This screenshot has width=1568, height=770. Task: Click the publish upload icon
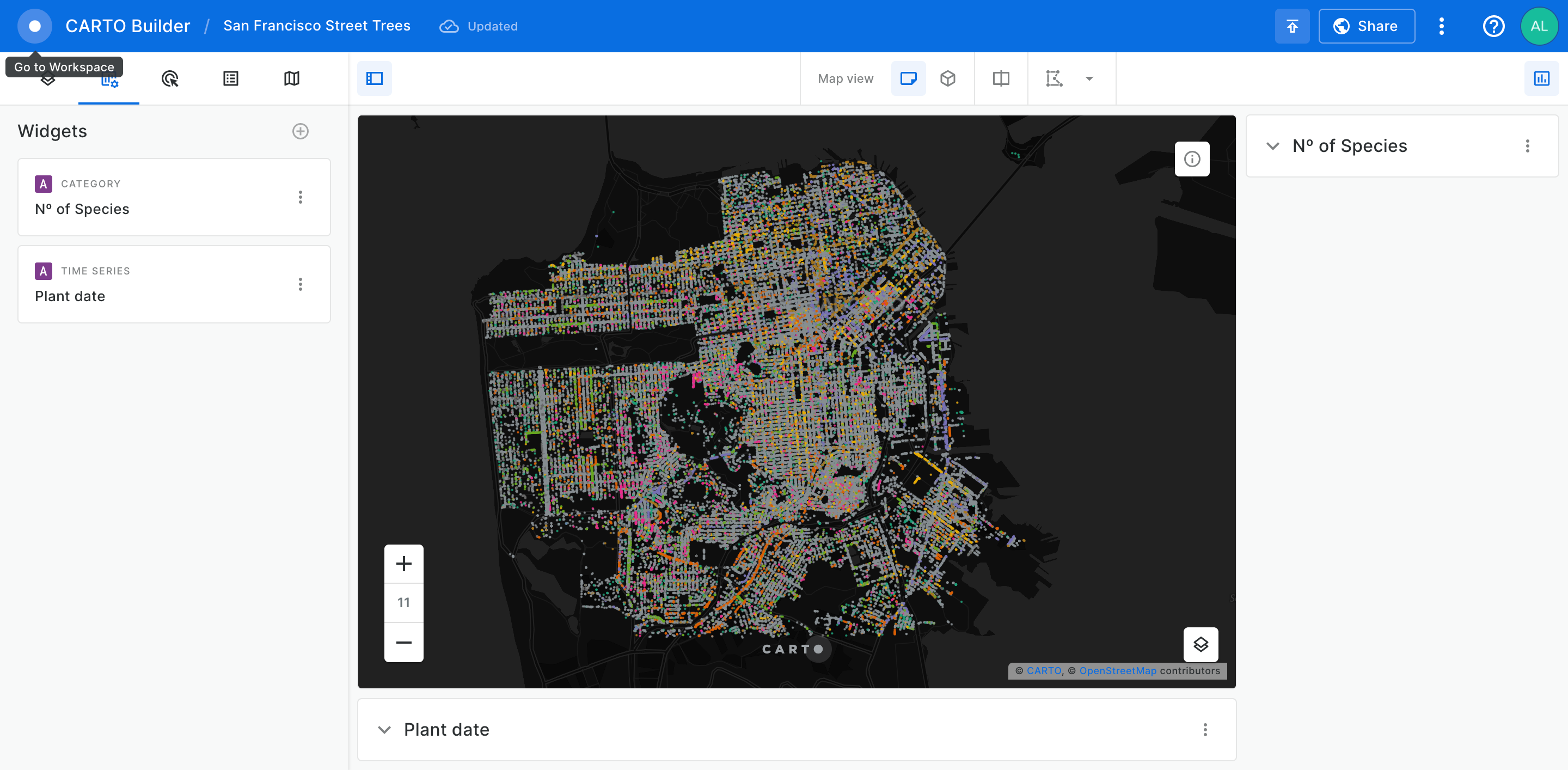pos(1291,26)
